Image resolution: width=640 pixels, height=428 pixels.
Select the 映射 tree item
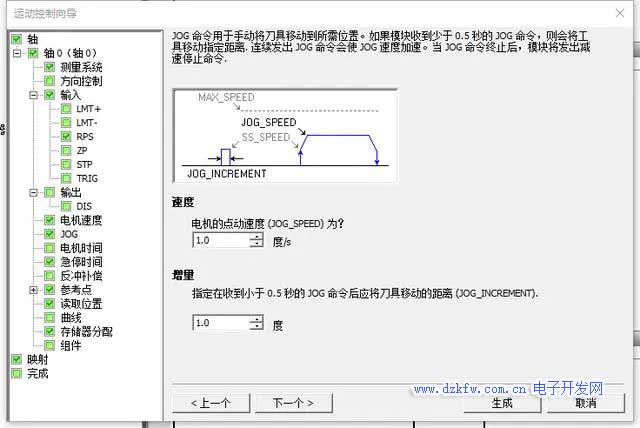pyautogui.click(x=36, y=359)
